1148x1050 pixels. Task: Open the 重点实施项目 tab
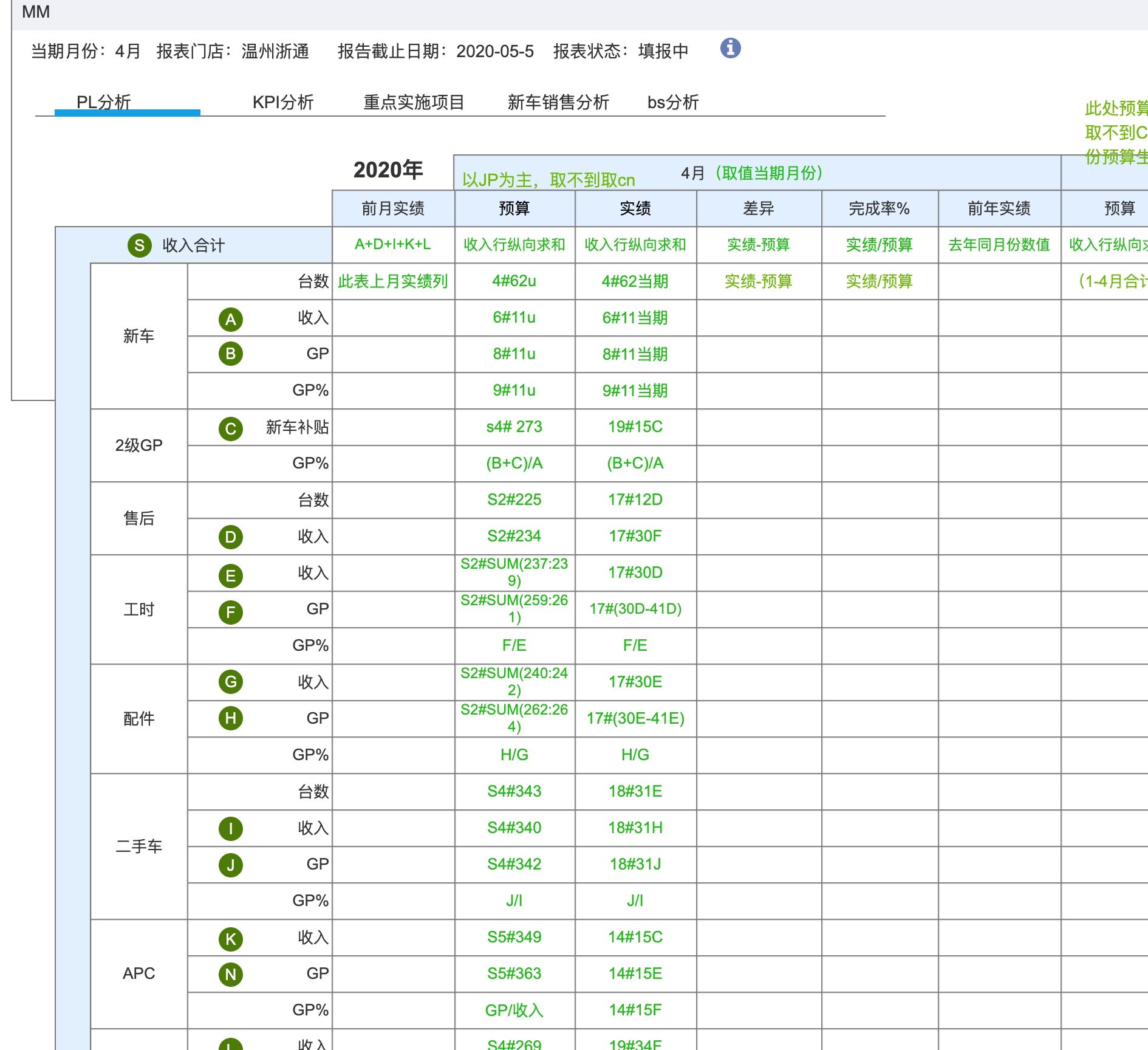(x=414, y=102)
